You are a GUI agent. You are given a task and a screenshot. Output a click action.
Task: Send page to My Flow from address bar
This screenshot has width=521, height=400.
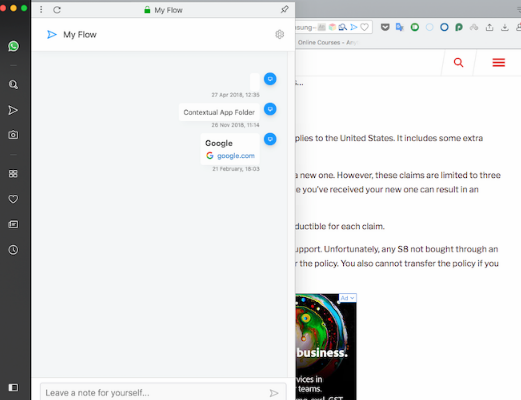[354, 27]
